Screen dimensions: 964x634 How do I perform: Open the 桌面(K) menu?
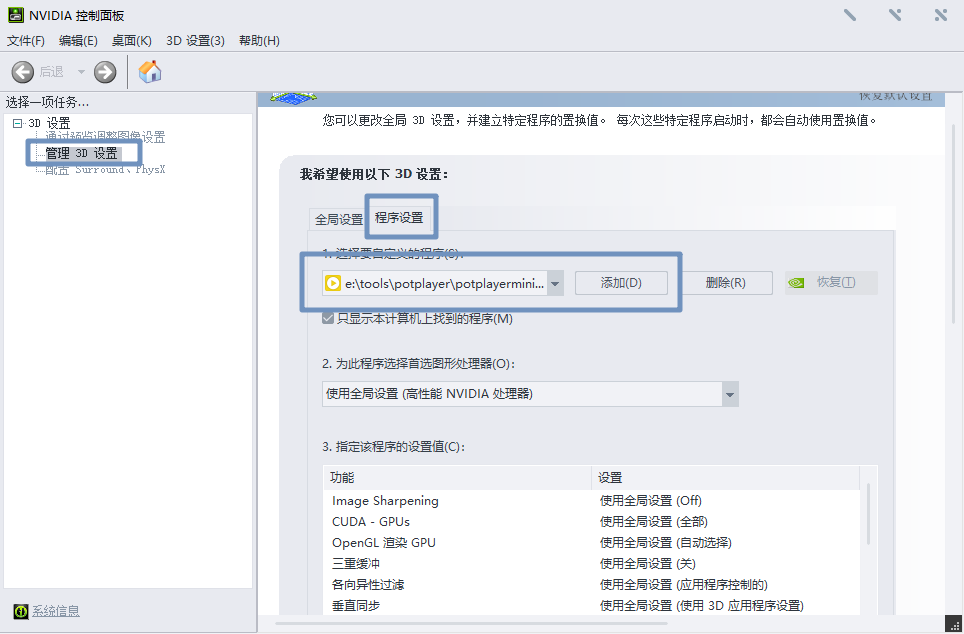(132, 41)
